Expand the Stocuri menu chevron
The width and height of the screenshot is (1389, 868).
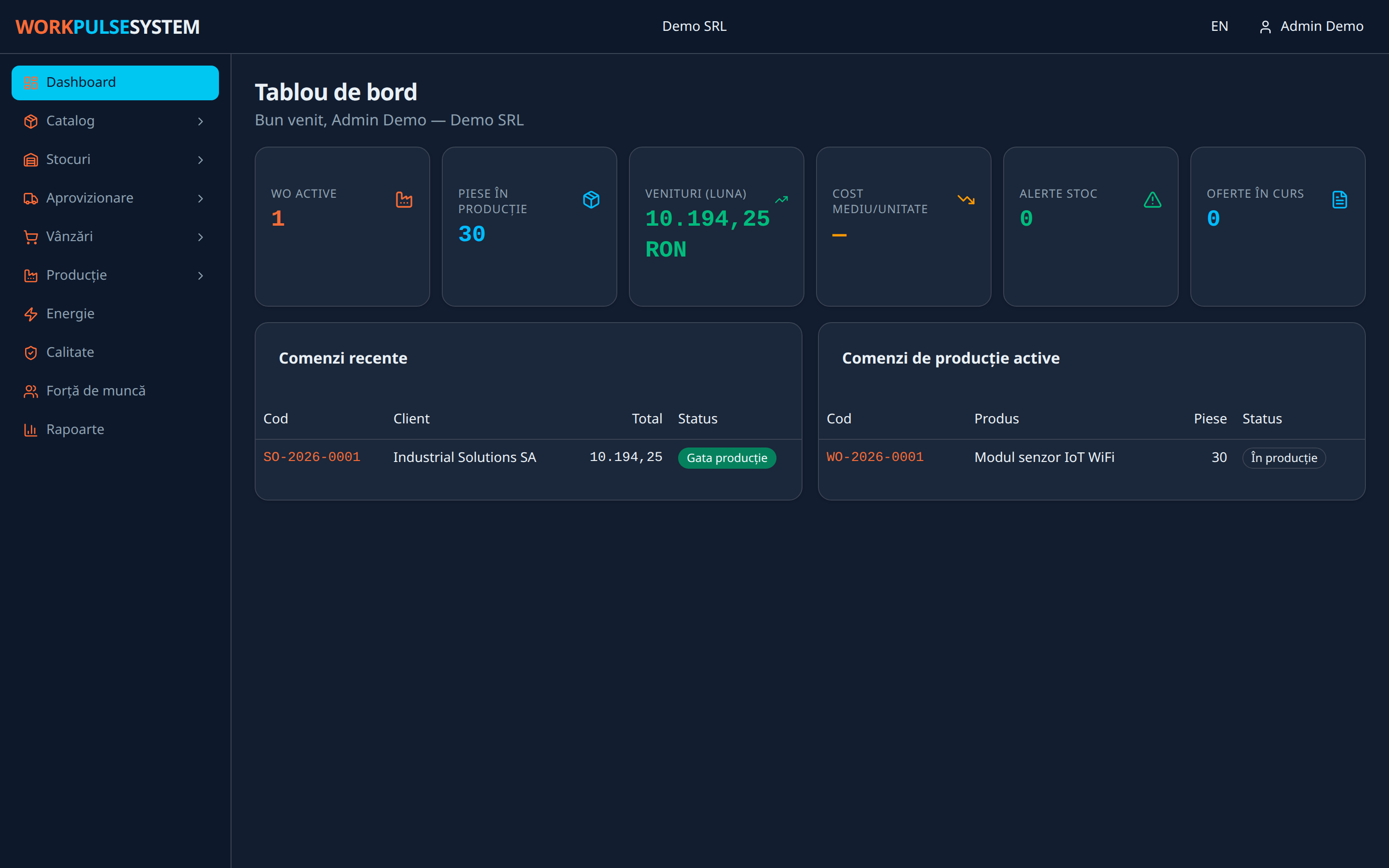point(200,160)
